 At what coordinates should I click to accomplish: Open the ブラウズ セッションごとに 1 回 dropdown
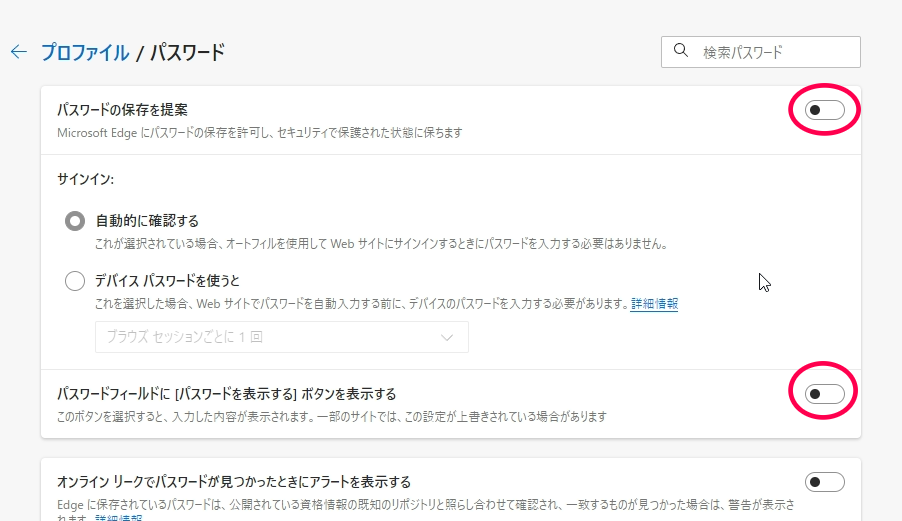tap(281, 338)
